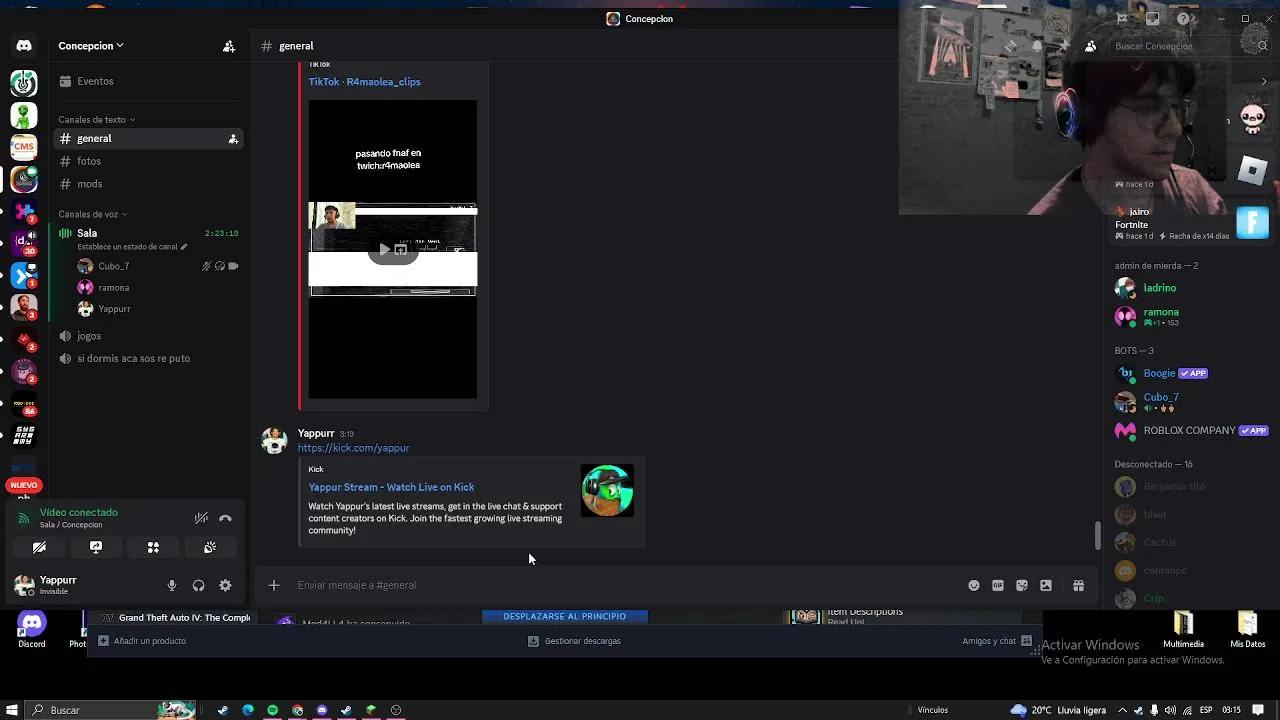1280x720 pixels.
Task: Open the fotos text channel
Action: [x=89, y=161]
